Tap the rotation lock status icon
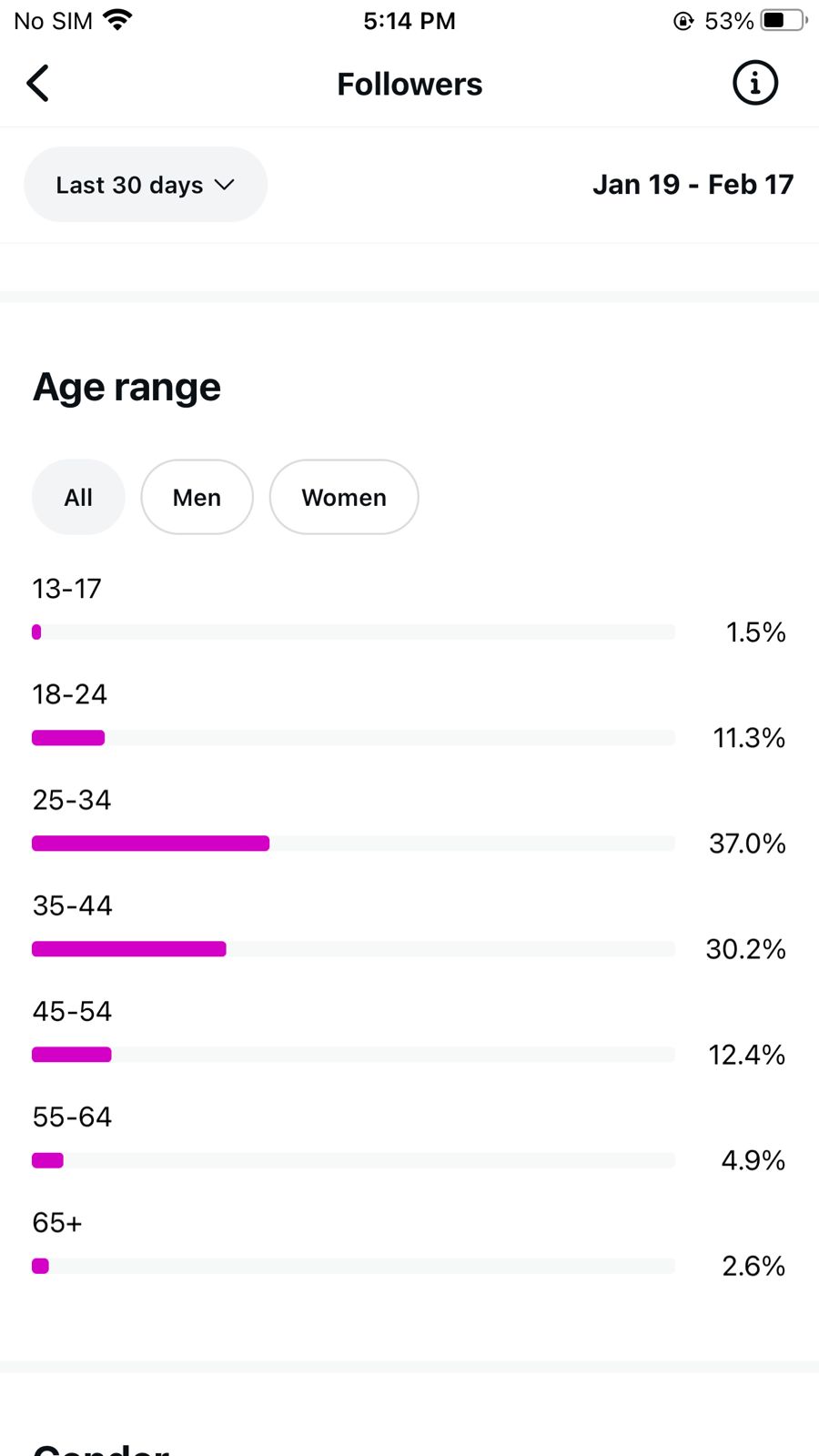This screenshot has height=1456, width=819. pos(682,21)
